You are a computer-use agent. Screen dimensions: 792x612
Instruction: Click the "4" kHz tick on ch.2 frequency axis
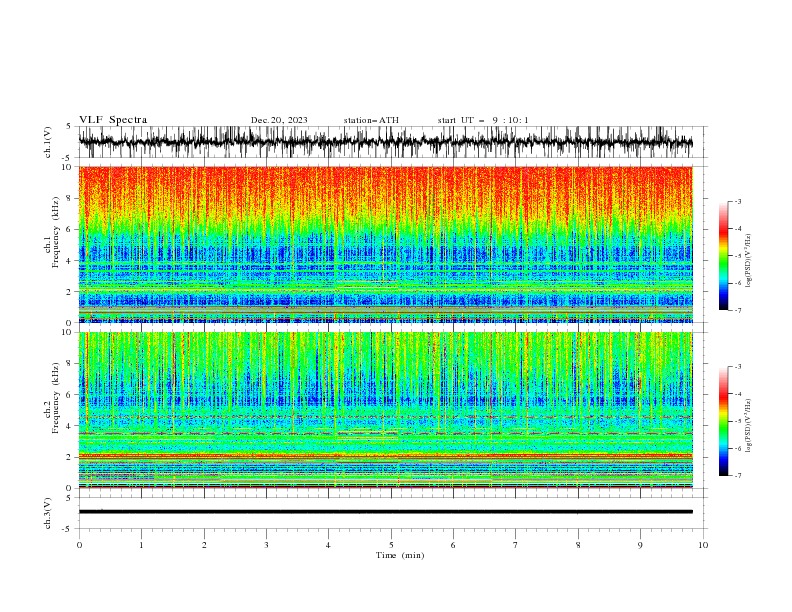69,426
